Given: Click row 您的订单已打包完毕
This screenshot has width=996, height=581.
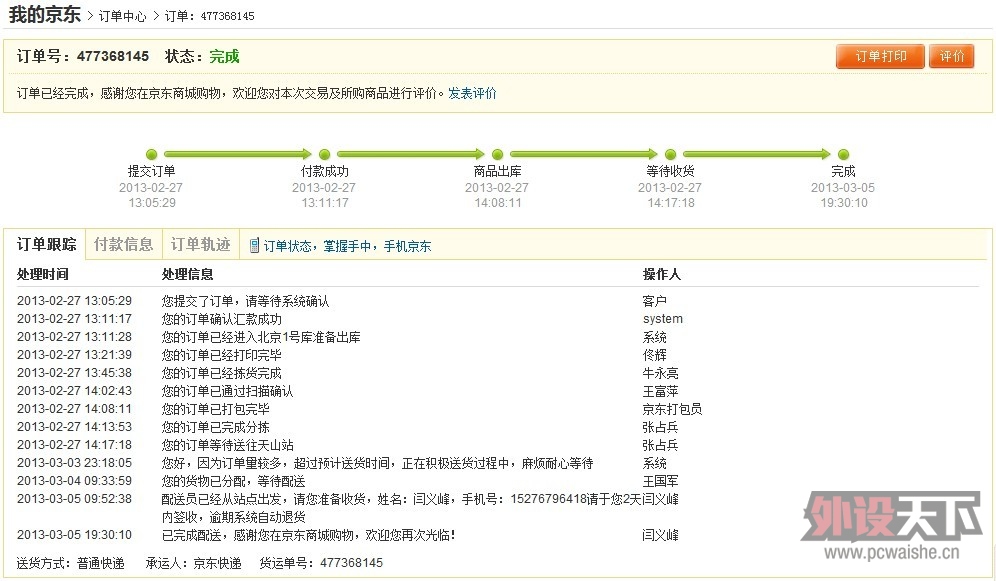Looking at the screenshot, I should (497, 409).
